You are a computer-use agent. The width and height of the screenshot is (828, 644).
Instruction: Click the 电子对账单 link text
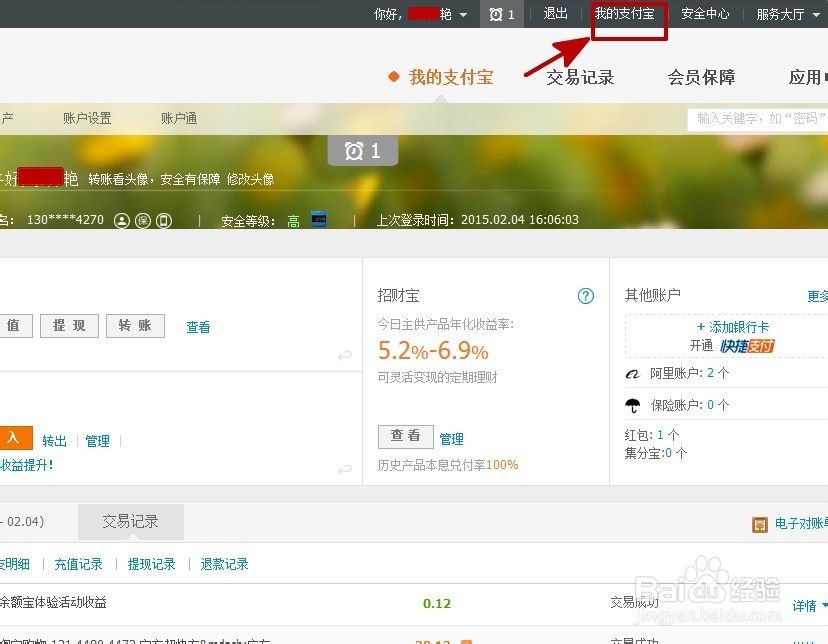click(801, 524)
